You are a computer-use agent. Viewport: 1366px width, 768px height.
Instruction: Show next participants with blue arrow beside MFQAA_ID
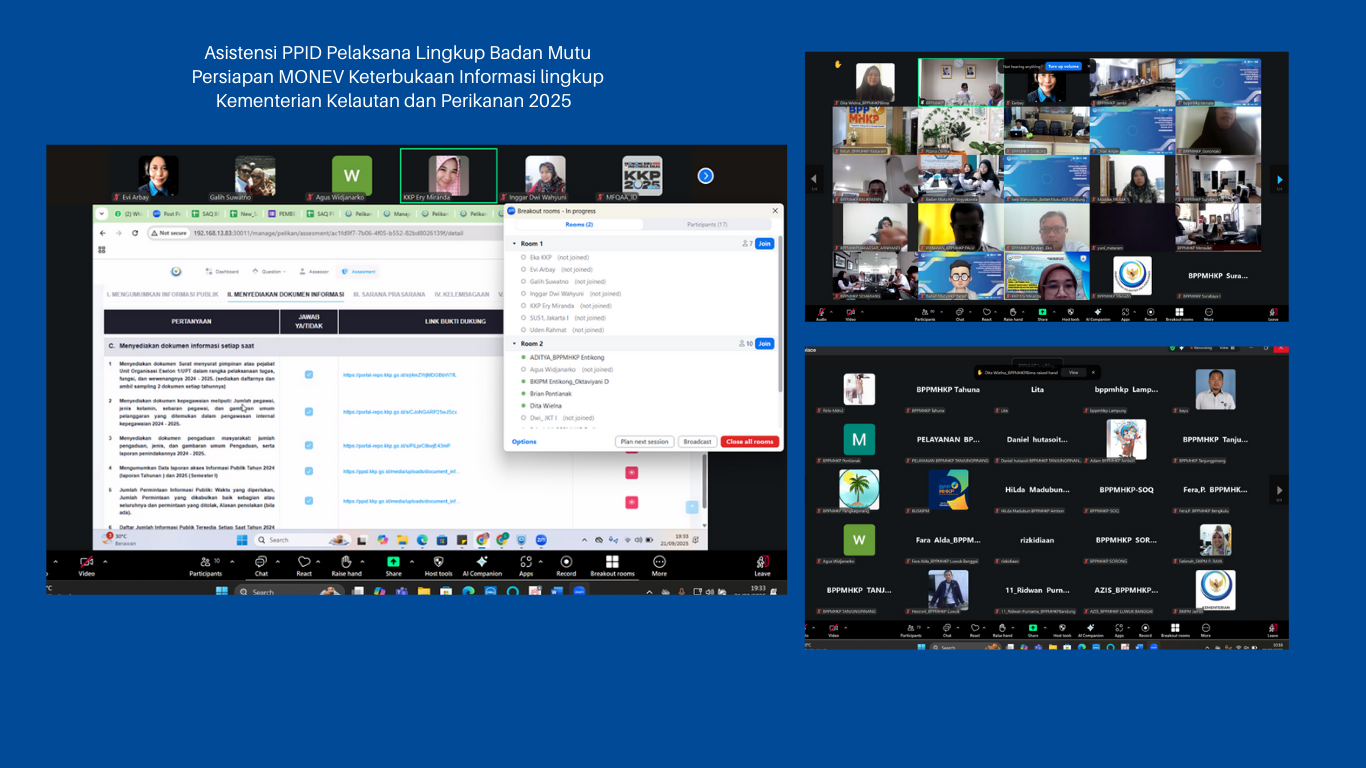click(705, 176)
